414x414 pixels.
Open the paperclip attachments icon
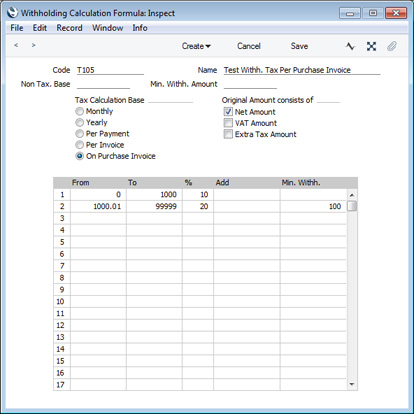(x=392, y=46)
